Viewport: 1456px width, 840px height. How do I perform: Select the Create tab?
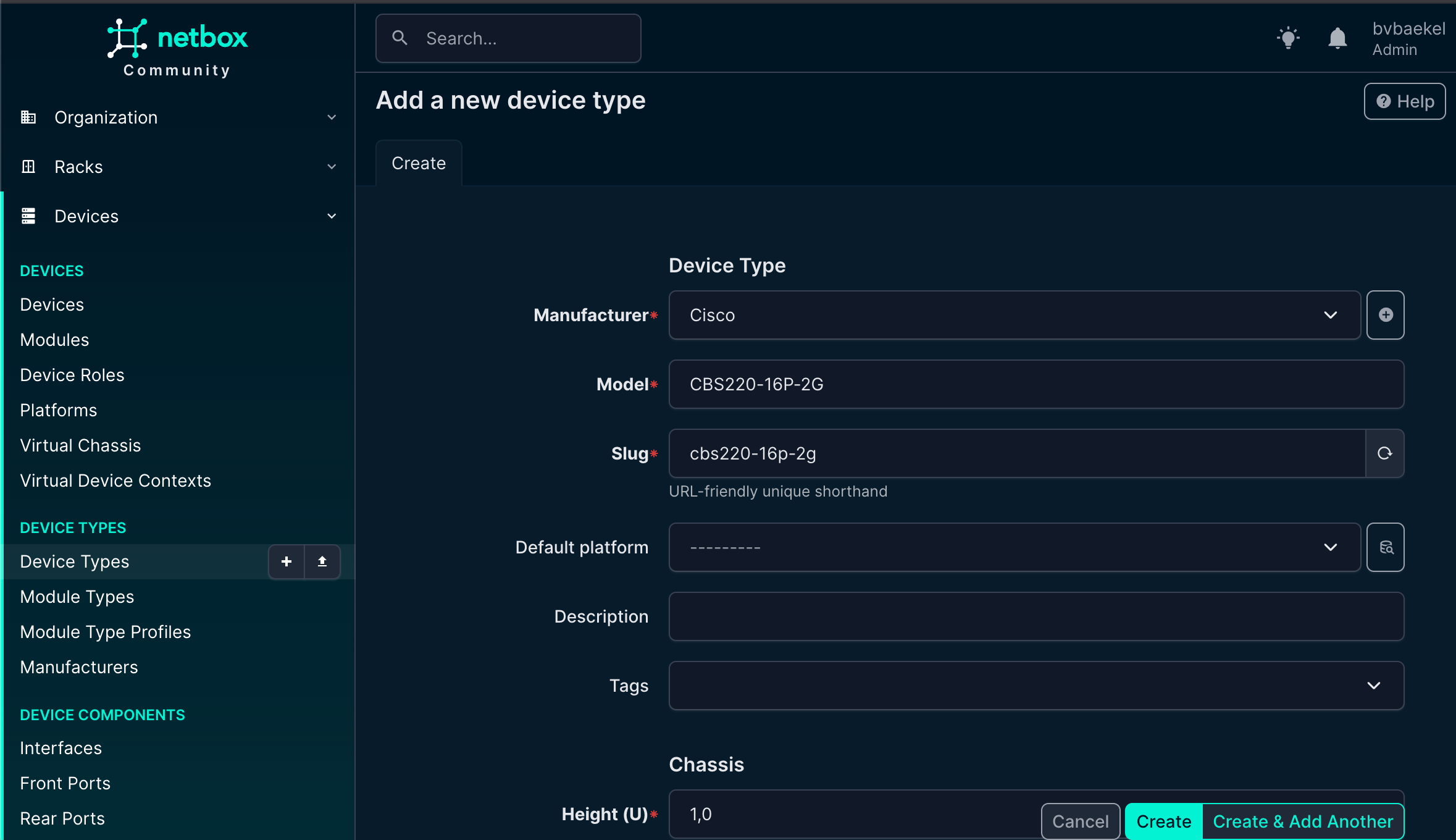pyautogui.click(x=419, y=163)
